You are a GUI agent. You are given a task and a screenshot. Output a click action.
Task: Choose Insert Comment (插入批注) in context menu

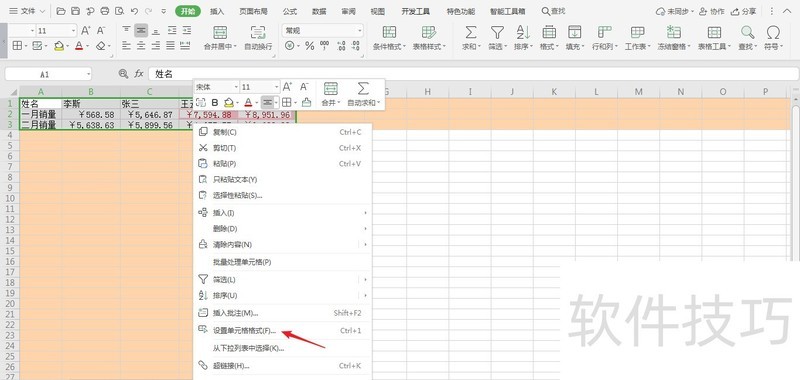283,313
